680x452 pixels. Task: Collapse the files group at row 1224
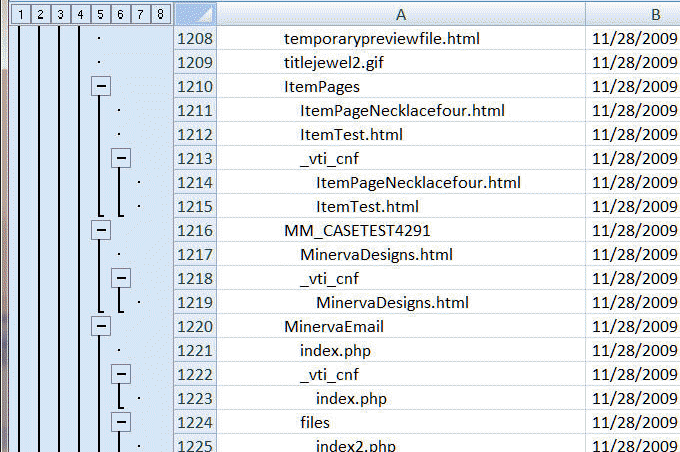pos(121,422)
